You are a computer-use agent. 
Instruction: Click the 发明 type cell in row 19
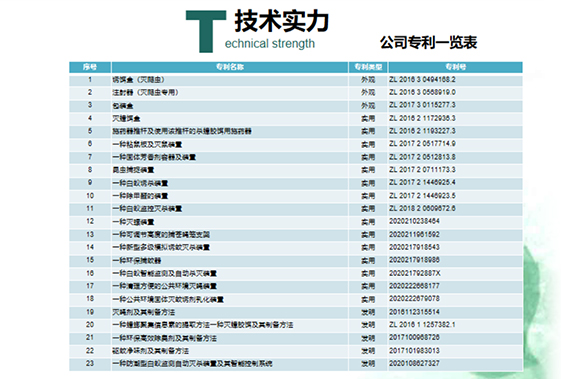coord(368,312)
